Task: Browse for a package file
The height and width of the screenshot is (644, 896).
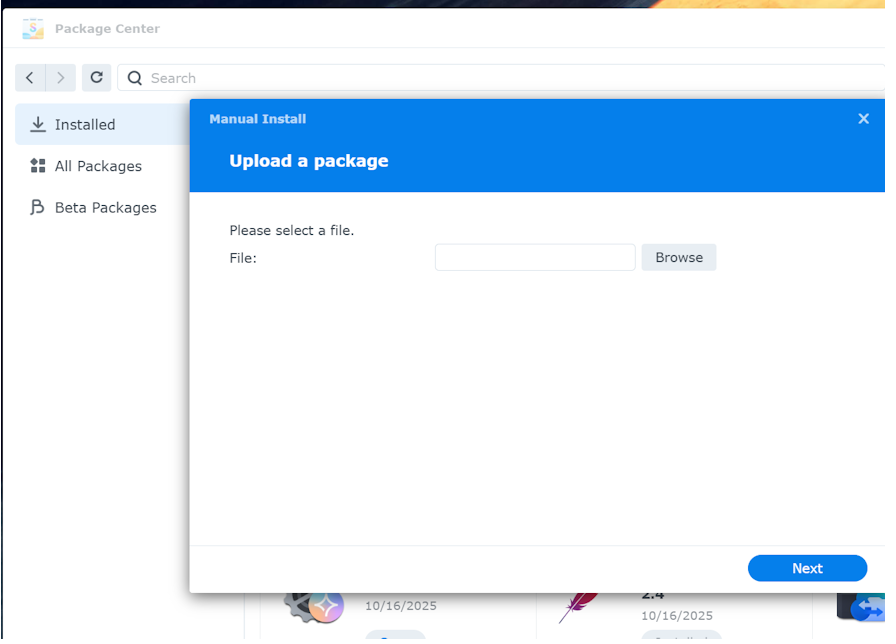Action: pyautogui.click(x=679, y=258)
